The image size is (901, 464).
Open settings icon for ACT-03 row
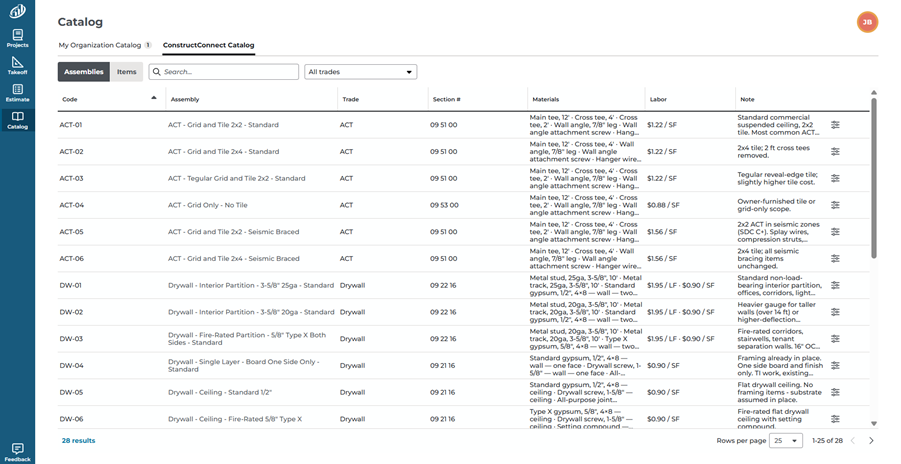(835, 178)
